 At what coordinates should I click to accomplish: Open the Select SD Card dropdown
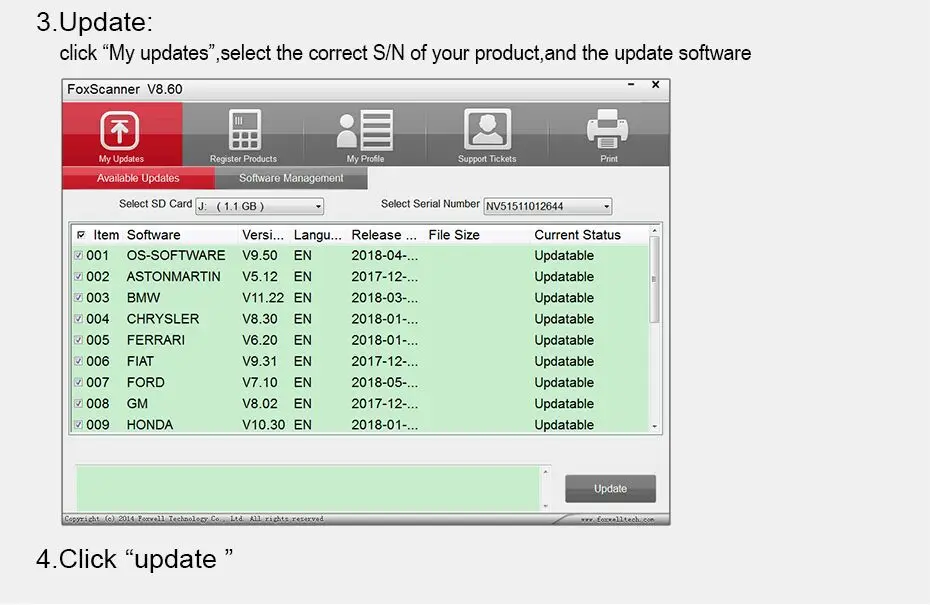pos(260,206)
